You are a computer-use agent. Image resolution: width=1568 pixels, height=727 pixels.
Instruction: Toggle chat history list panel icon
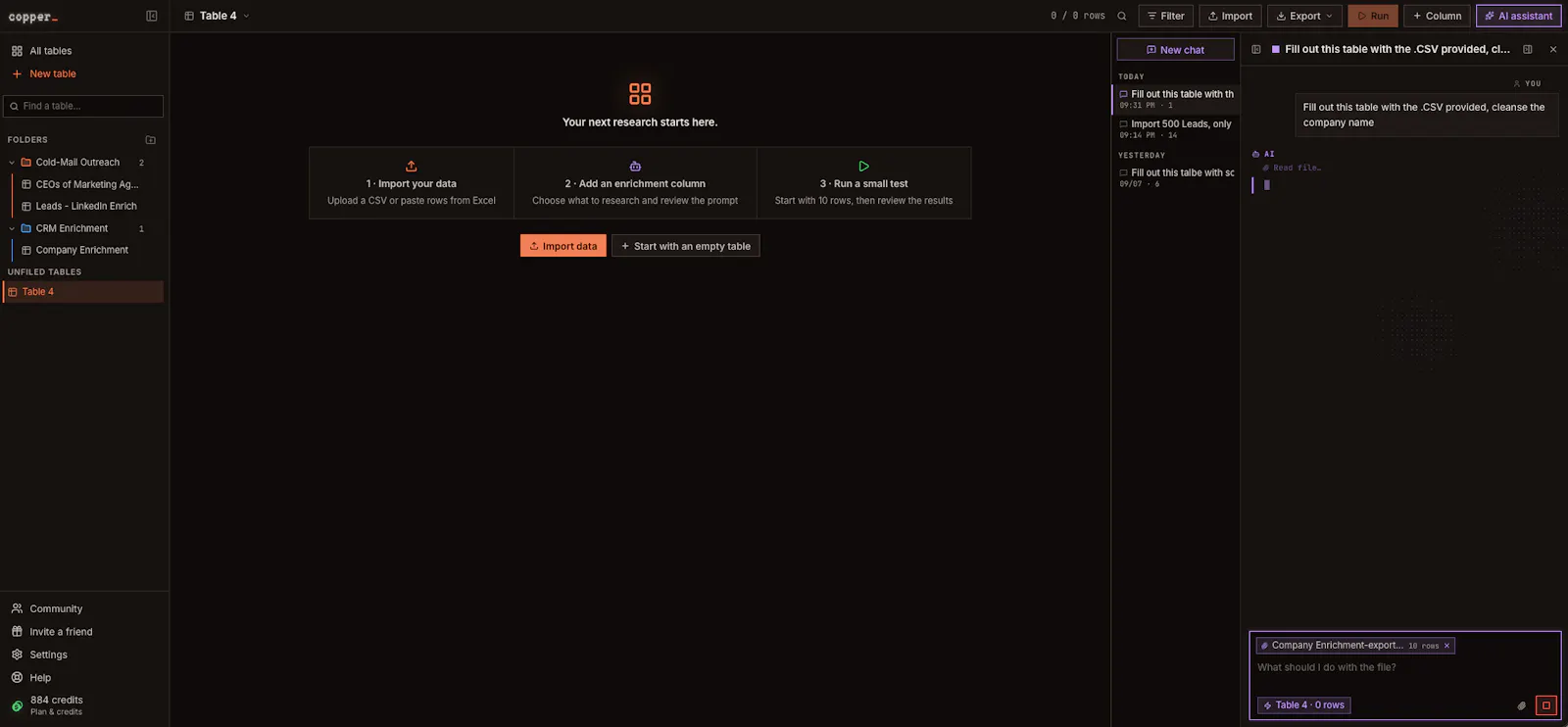pyautogui.click(x=1256, y=49)
